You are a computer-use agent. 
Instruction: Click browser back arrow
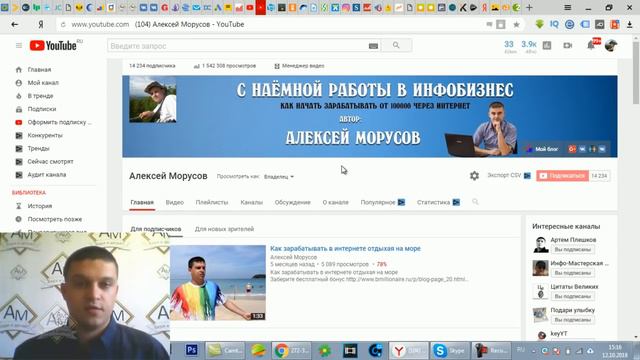pyautogui.click(x=15, y=24)
